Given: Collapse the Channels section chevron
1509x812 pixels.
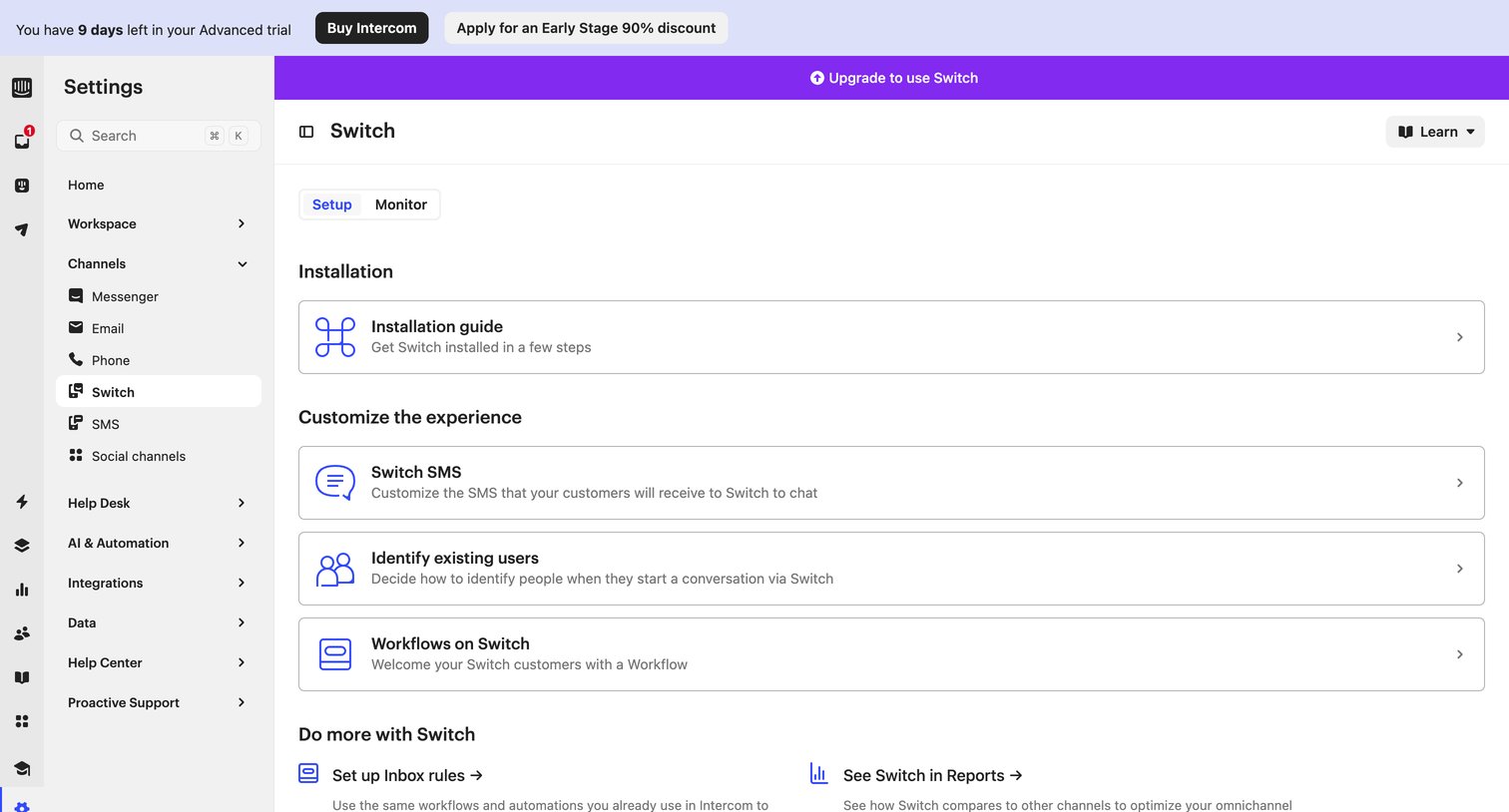Looking at the screenshot, I should (242, 263).
